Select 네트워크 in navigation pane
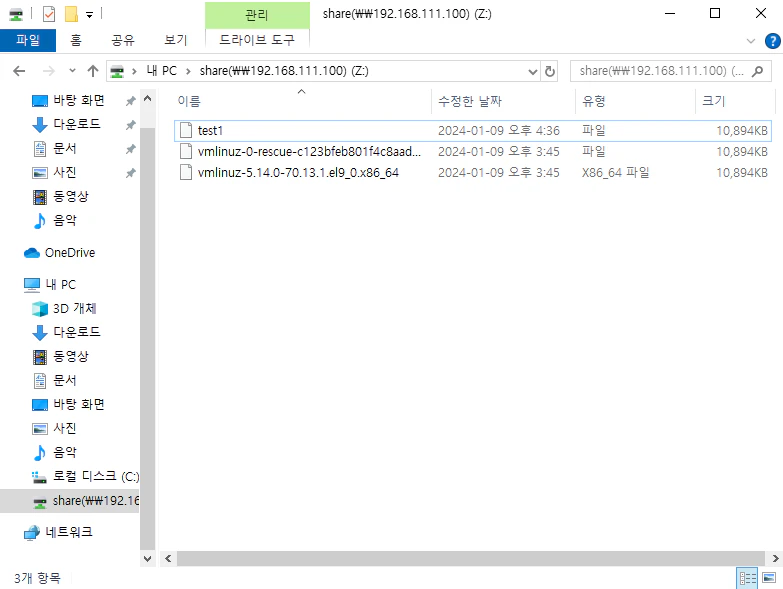Image resolution: width=783 pixels, height=589 pixels. pyautogui.click(x=58, y=533)
